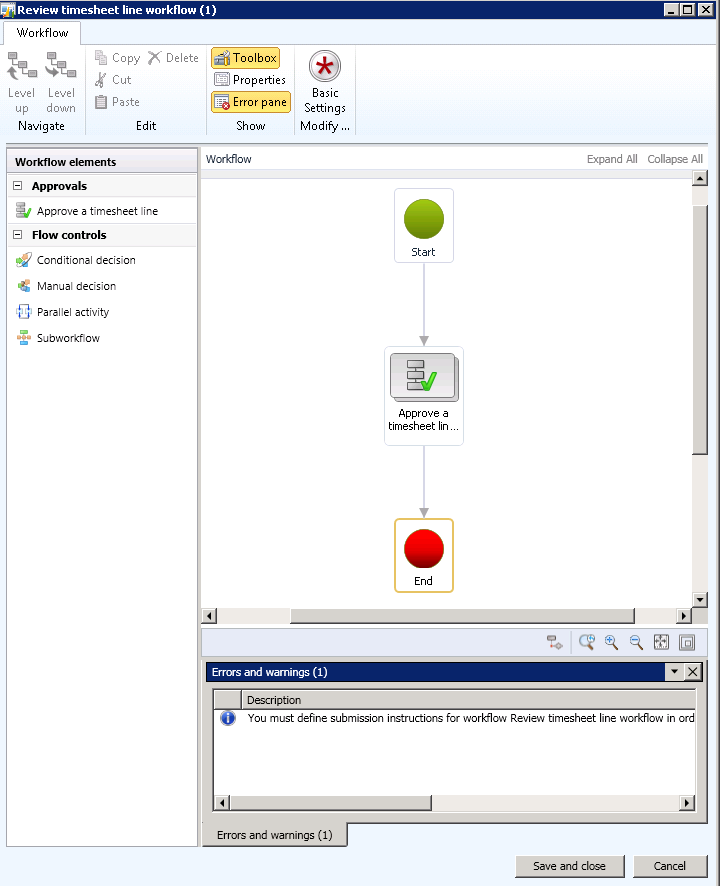Viewport: 720px width, 886px height.
Task: Click the Cancel button
Action: (670, 866)
